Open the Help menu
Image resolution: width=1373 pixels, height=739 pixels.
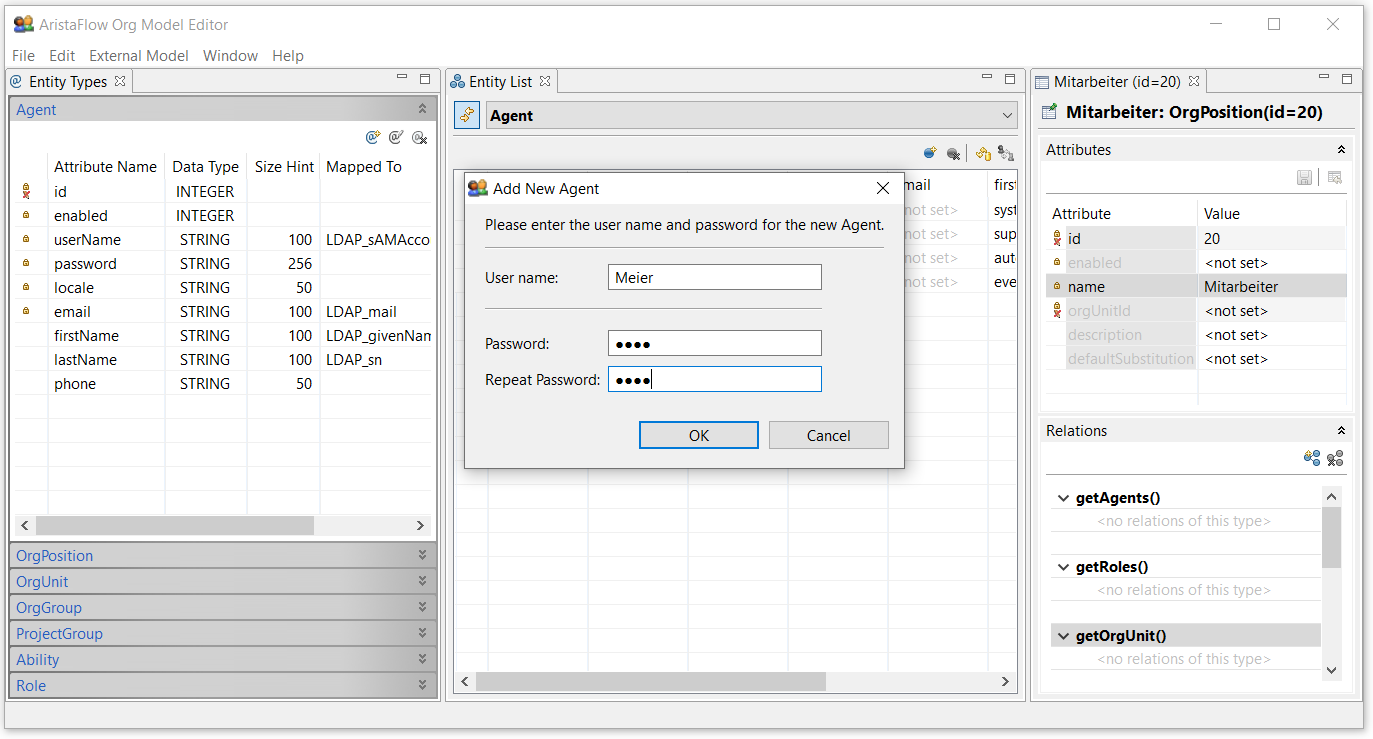pos(288,56)
